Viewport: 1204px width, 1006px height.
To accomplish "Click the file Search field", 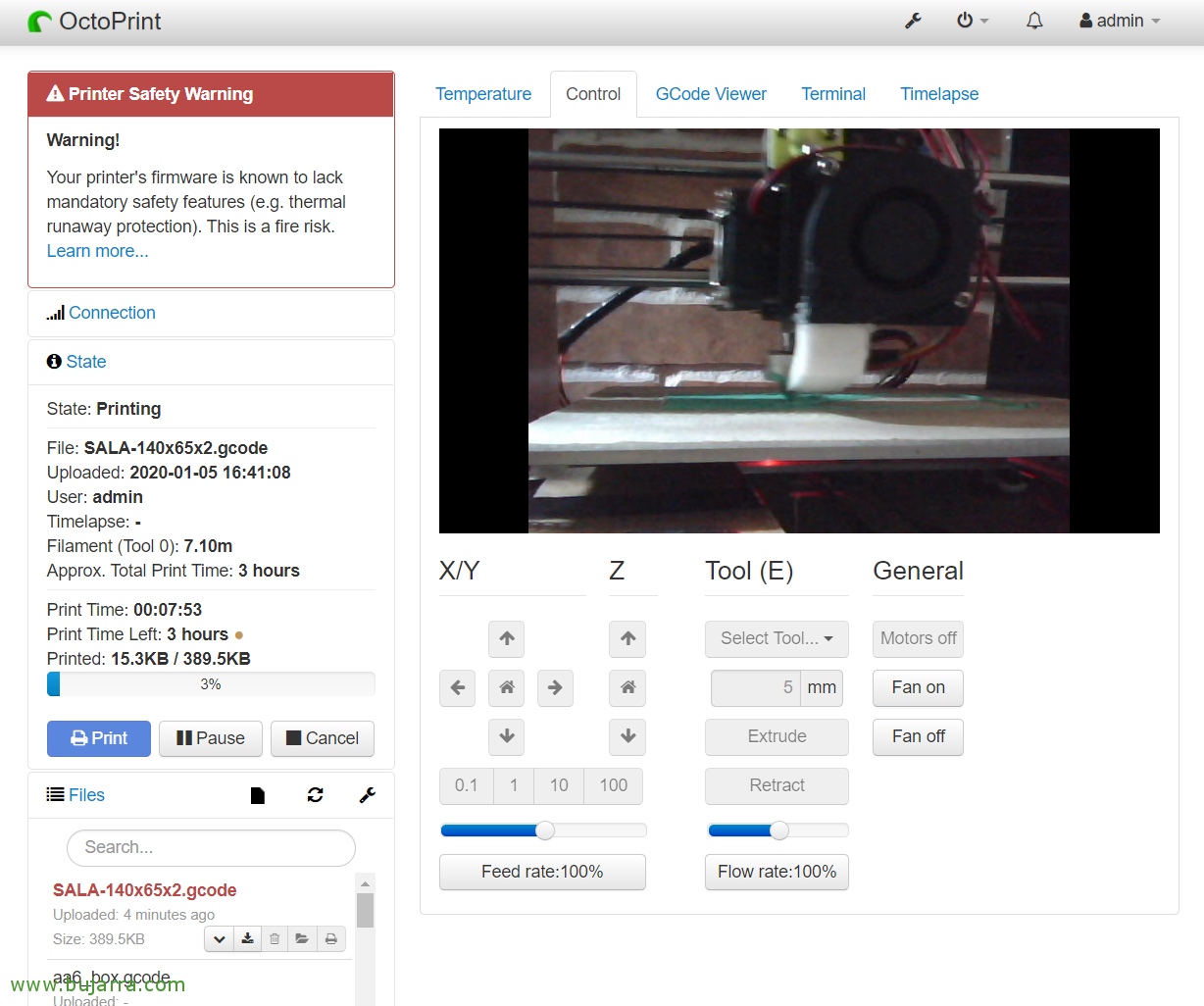I will pos(211,847).
